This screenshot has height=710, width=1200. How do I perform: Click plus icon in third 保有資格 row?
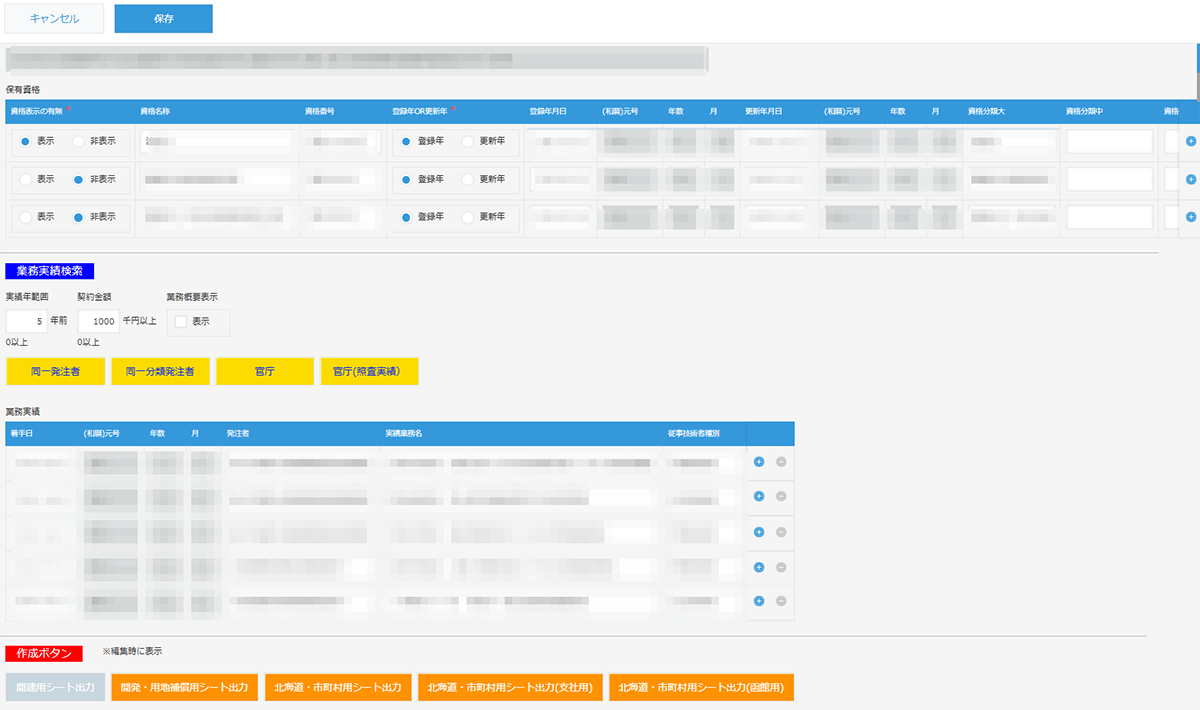pyautogui.click(x=1190, y=217)
